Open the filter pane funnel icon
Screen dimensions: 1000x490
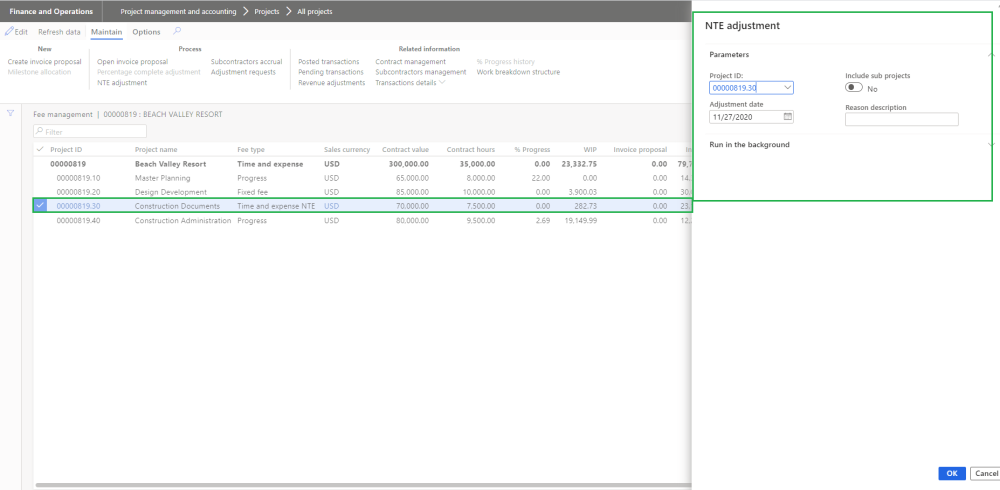pos(11,113)
